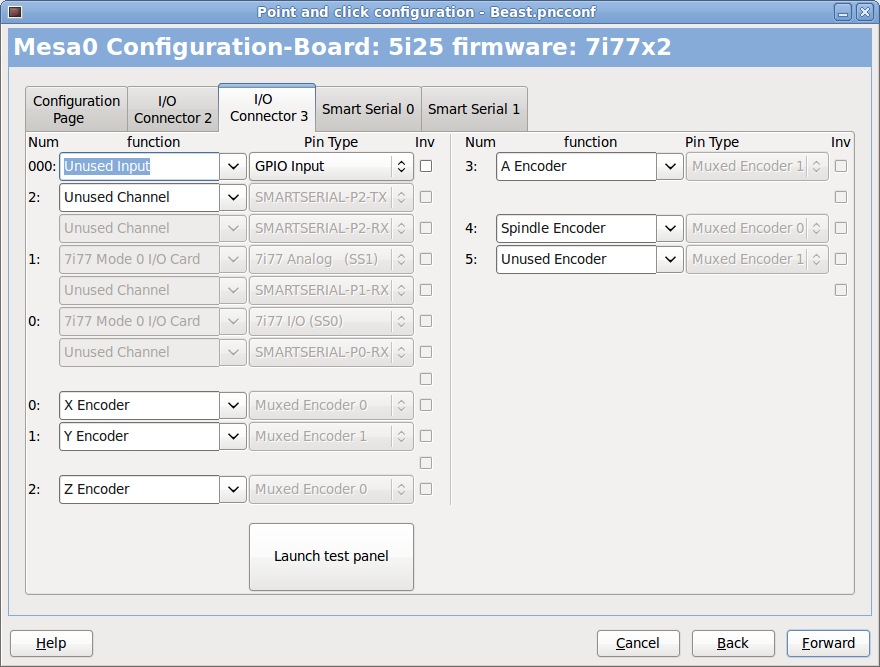Tick the Inv checkbox beside SMARTSERIAL-P2-TX
This screenshot has height=667, width=880.
(x=426, y=197)
